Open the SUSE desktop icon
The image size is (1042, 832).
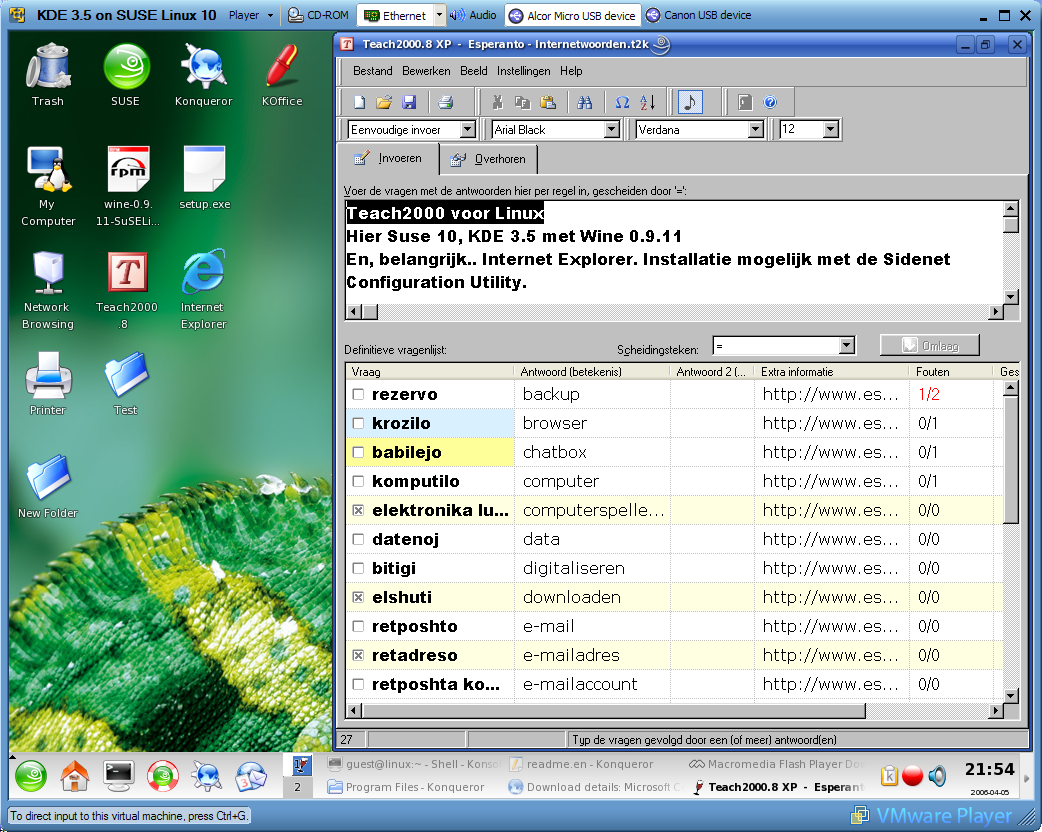click(x=126, y=75)
